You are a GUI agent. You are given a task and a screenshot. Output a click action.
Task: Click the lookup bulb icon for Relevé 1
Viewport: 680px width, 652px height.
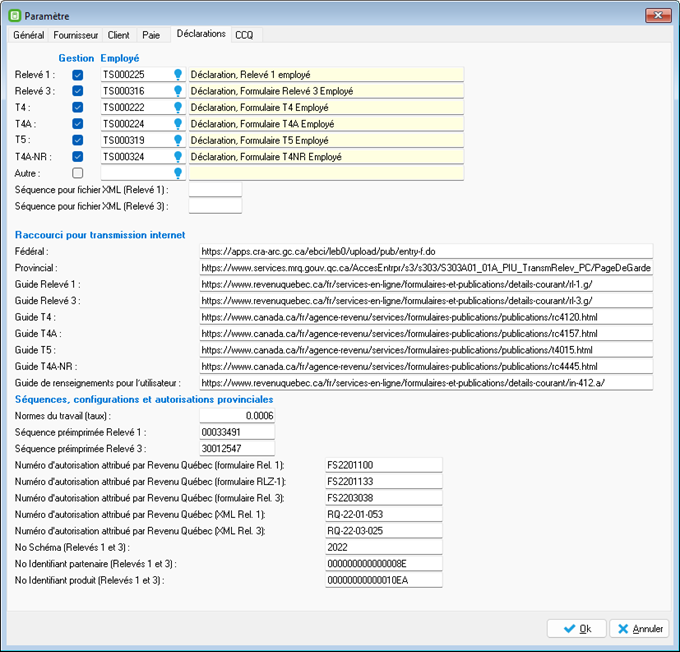[x=178, y=75]
